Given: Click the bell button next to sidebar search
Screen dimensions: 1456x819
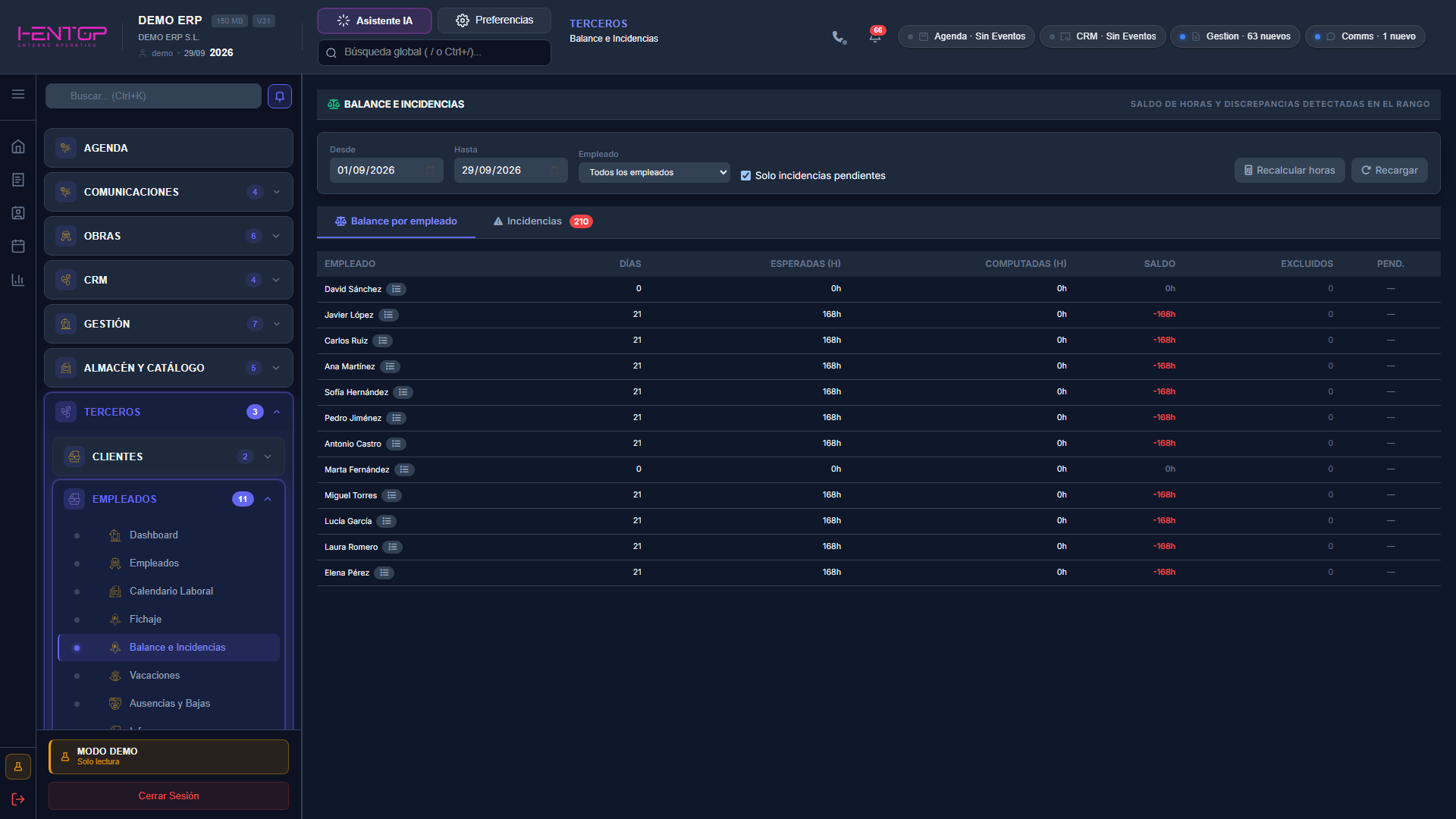Looking at the screenshot, I should (280, 96).
